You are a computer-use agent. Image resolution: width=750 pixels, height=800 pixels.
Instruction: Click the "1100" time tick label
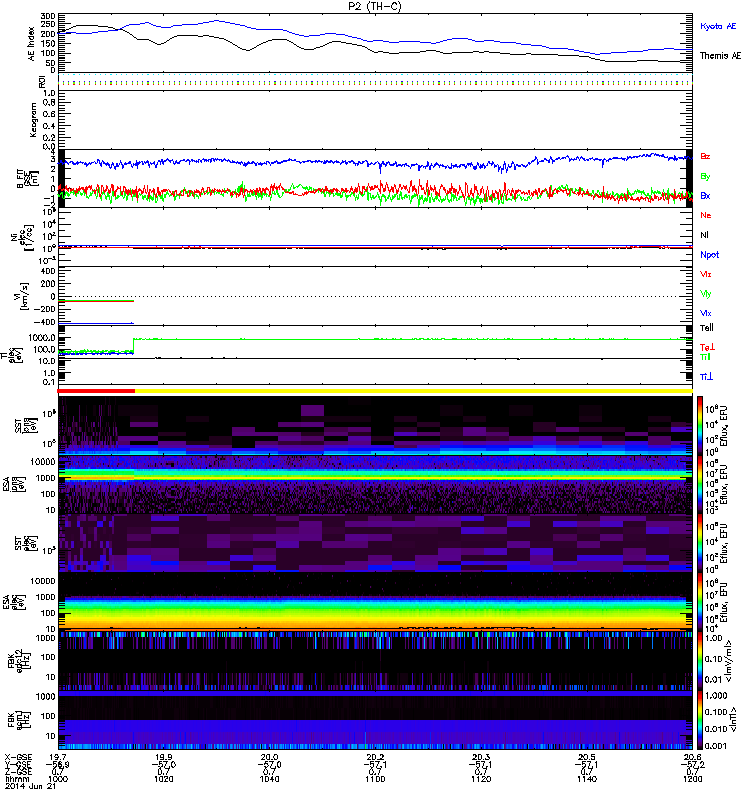[375, 779]
